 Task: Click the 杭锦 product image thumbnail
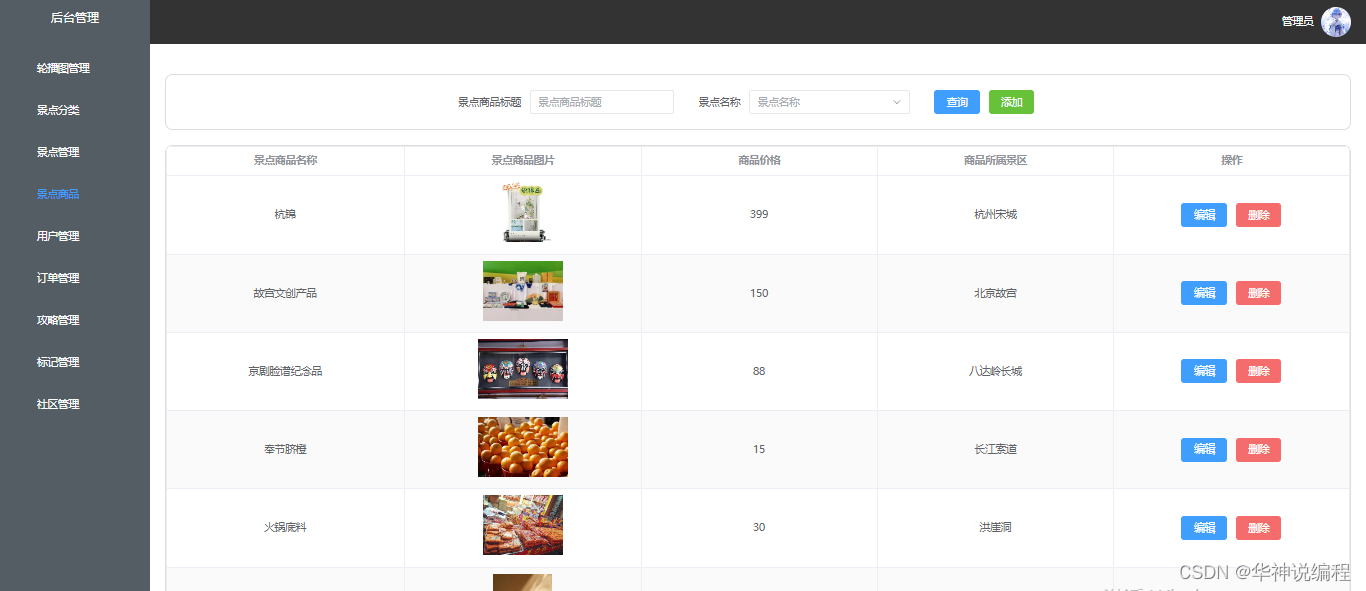coord(524,213)
